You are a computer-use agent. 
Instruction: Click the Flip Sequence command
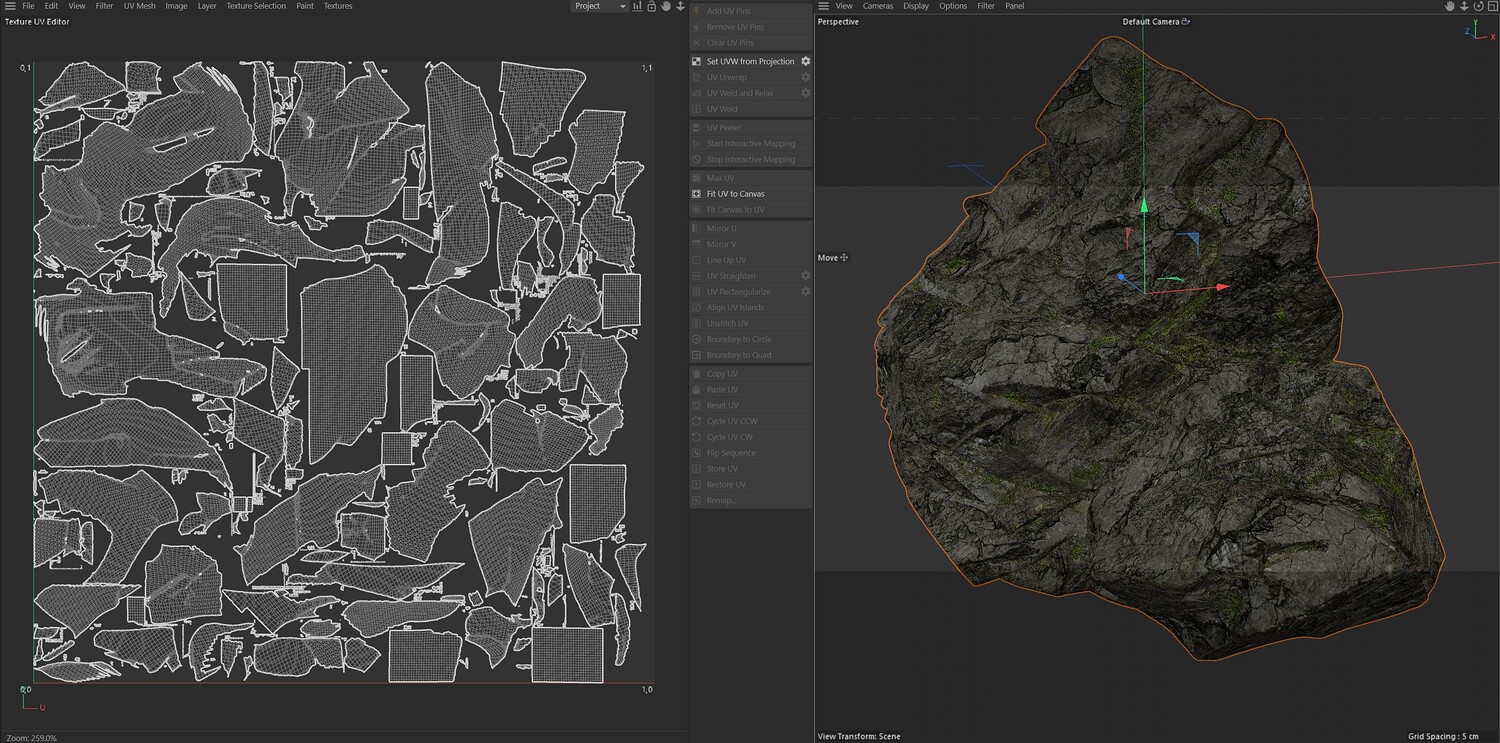[x=751, y=453]
